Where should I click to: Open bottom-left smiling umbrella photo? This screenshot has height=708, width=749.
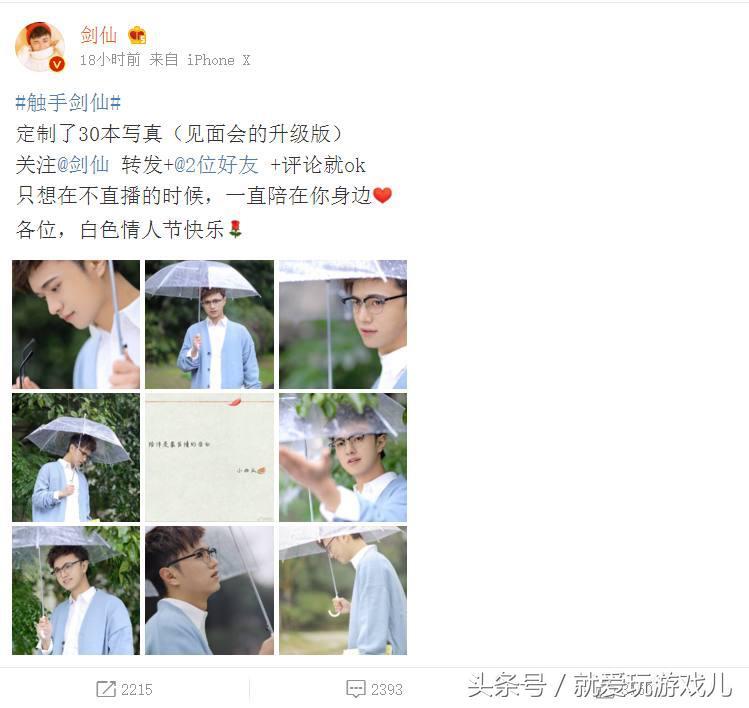pos(76,590)
